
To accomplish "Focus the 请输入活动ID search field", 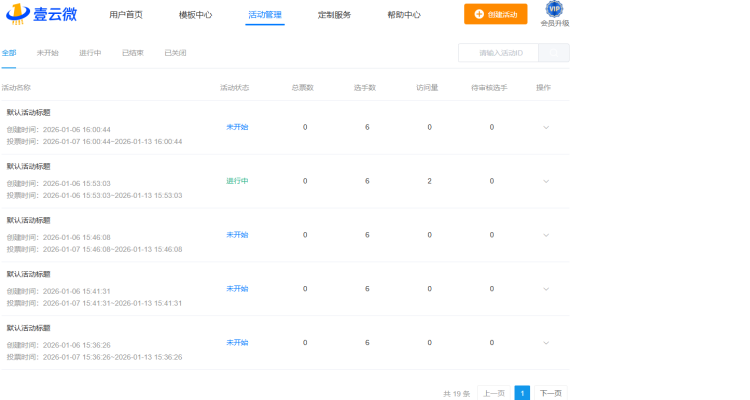I will coord(498,53).
